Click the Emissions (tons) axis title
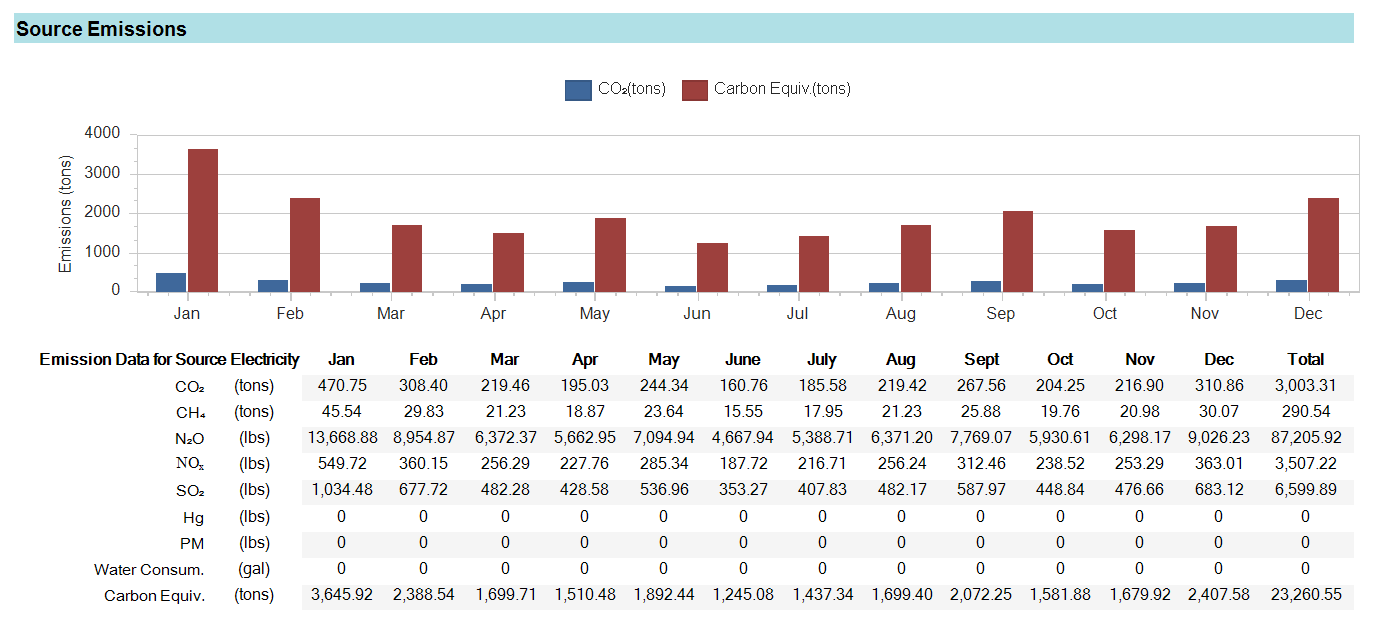The height and width of the screenshot is (622, 1383). pyautogui.click(x=64, y=212)
